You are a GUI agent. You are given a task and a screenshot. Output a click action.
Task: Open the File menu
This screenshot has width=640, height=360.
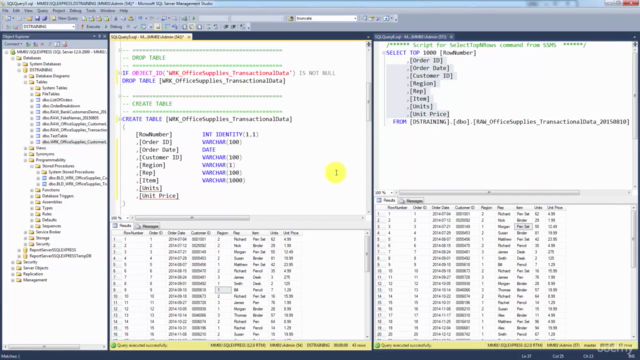[5, 11]
